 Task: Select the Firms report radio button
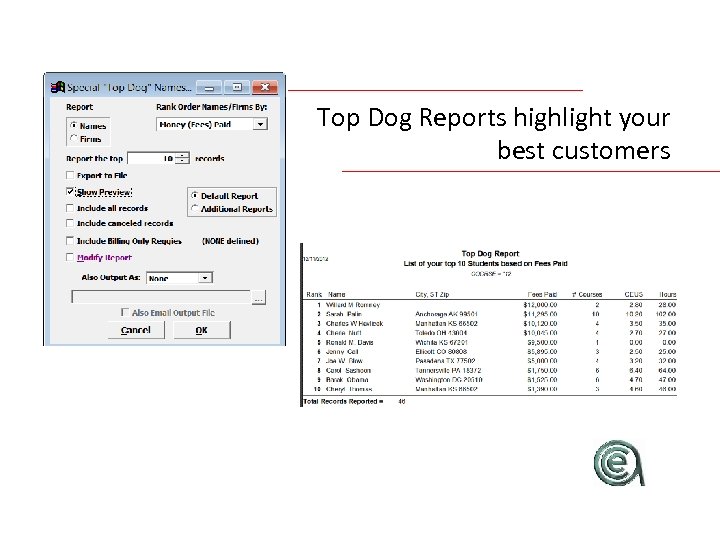click(73, 138)
